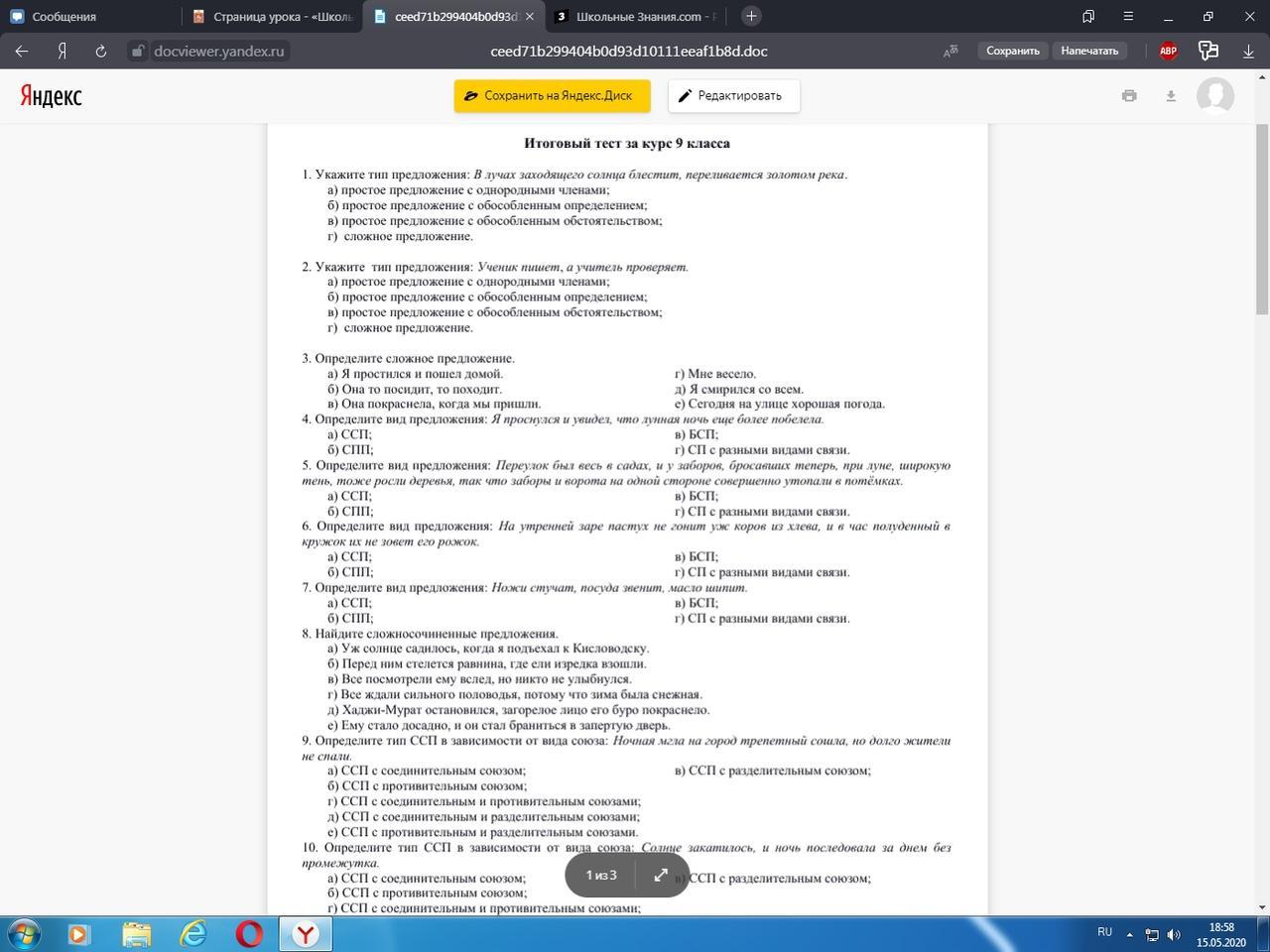Click Сохранить на Яндекс.Диск button

[552, 96]
